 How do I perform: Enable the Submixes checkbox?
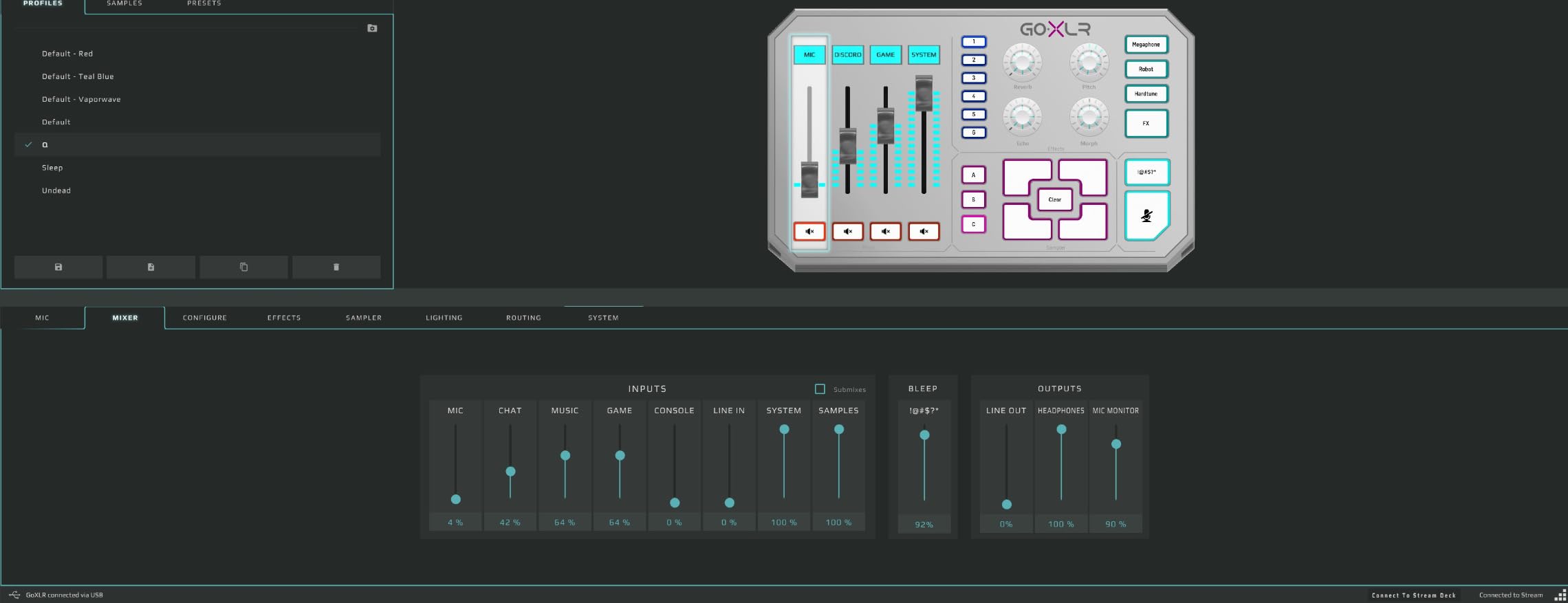tap(820, 389)
